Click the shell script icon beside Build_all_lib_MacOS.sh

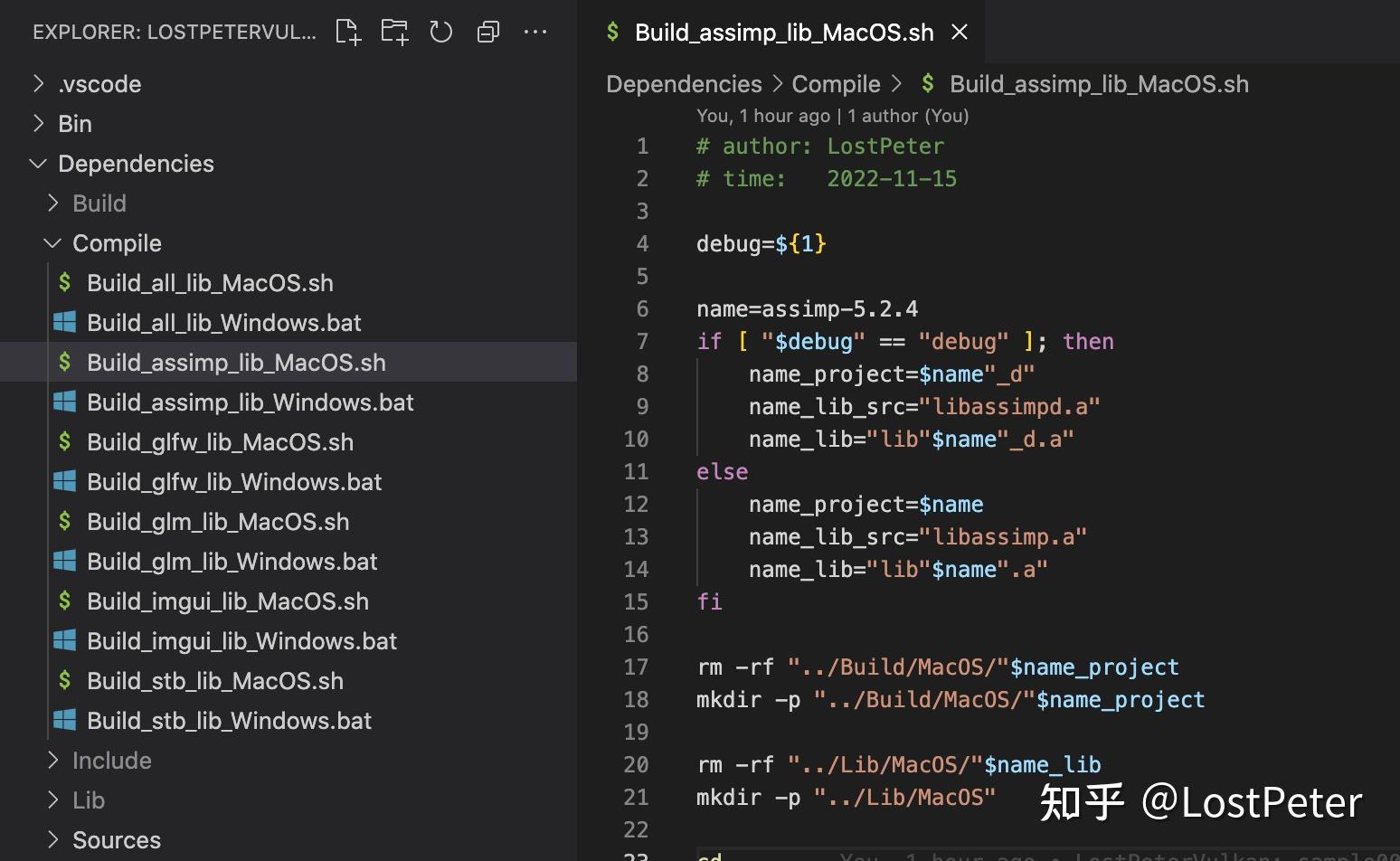click(x=64, y=282)
